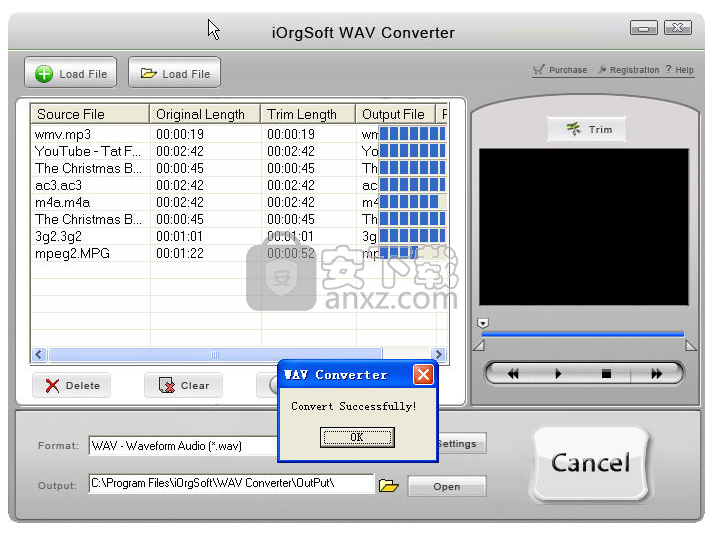Delete the selected file with Delete button
The height and width of the screenshot is (545, 709).
pos(71,385)
